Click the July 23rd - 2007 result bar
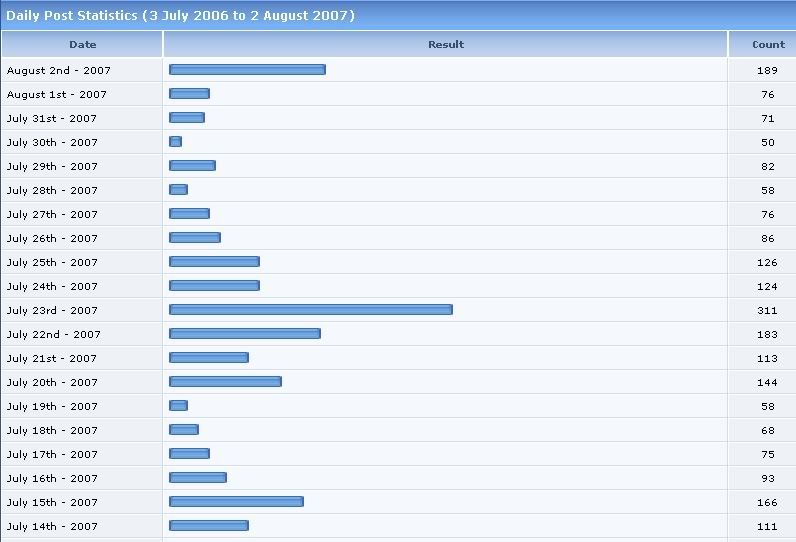The width and height of the screenshot is (796, 542). [x=311, y=310]
